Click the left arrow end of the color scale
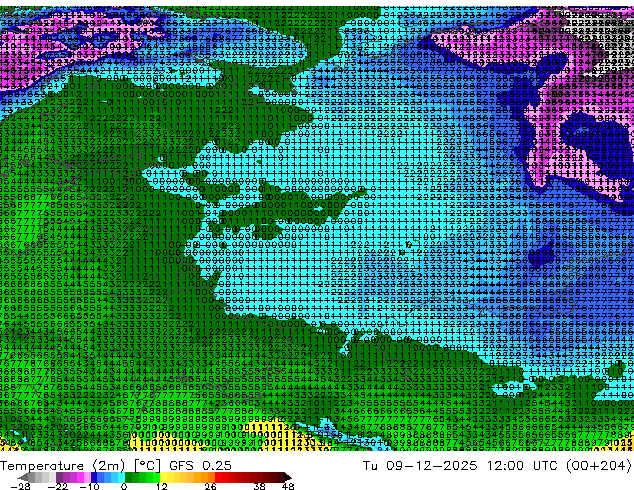This screenshot has width=634, height=490. pos(22,477)
